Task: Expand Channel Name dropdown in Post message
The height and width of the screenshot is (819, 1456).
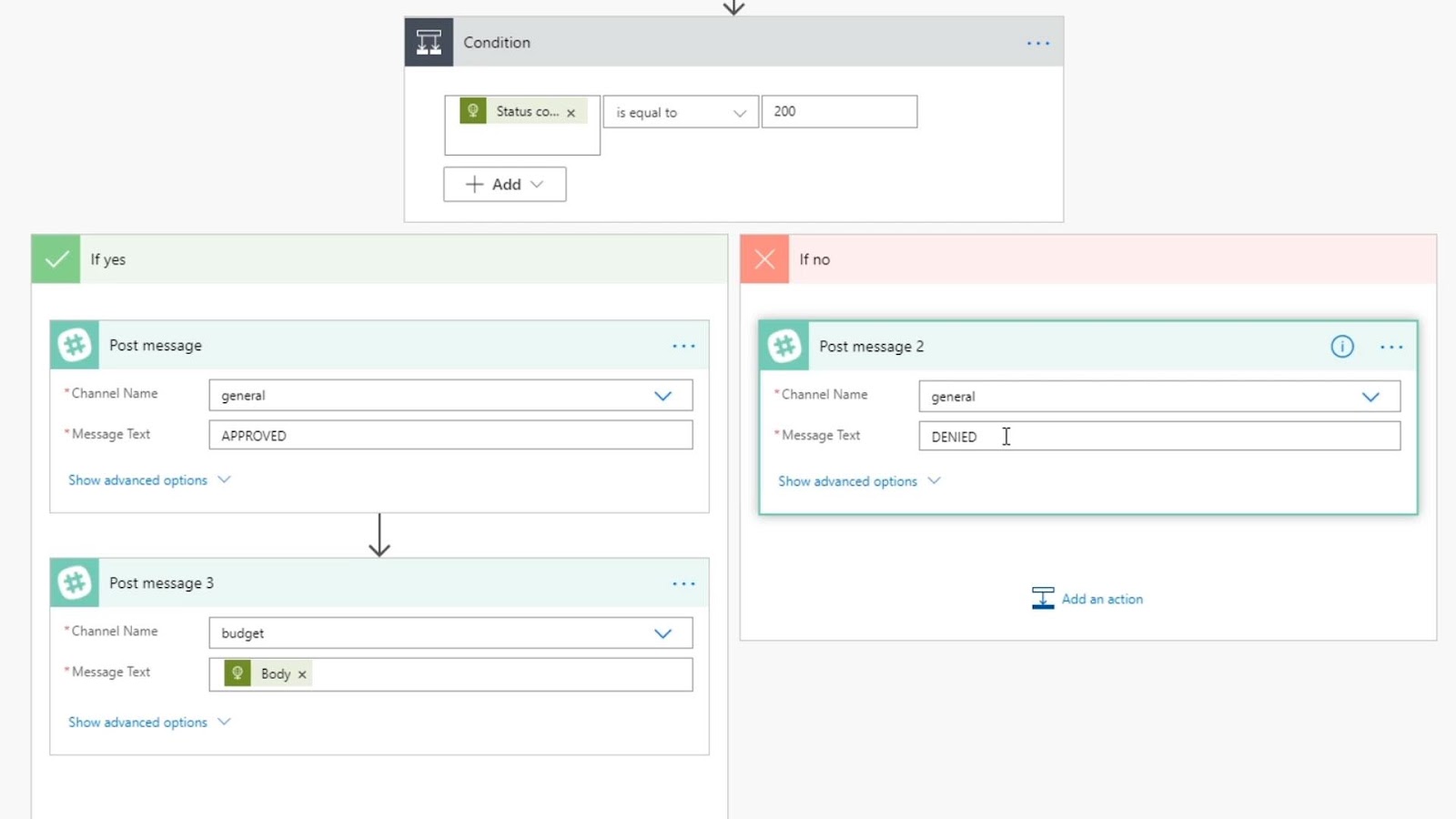Action: (662, 396)
